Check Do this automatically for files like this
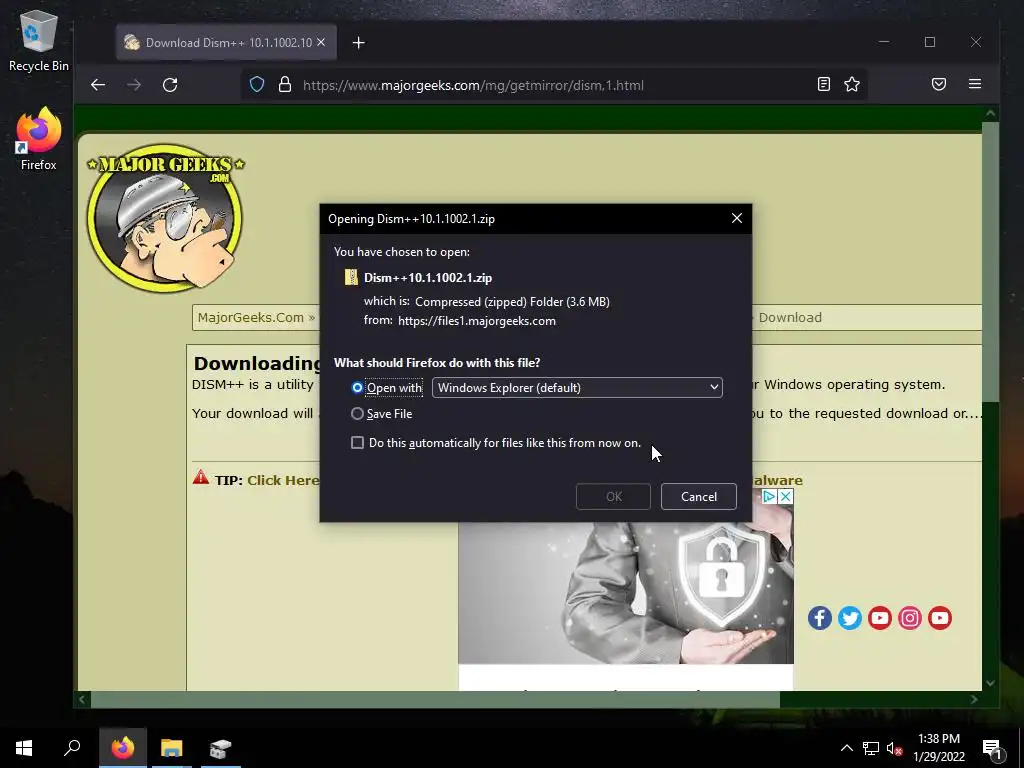The width and height of the screenshot is (1024, 768). pos(357,443)
